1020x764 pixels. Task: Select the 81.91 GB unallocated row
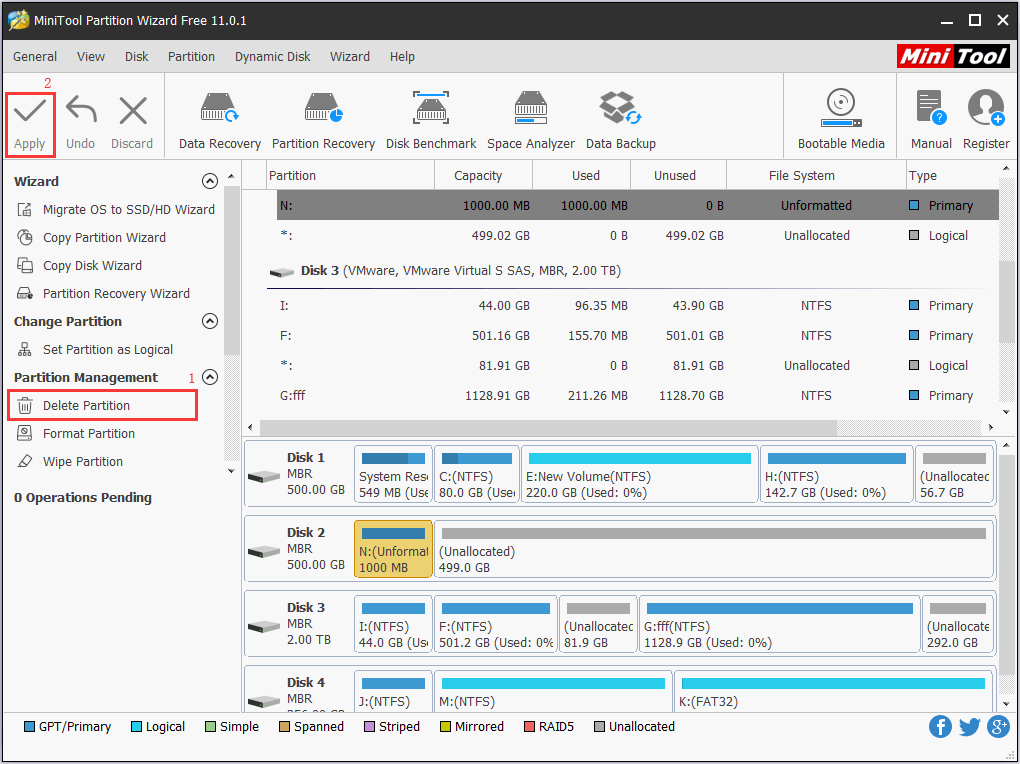pos(638,366)
